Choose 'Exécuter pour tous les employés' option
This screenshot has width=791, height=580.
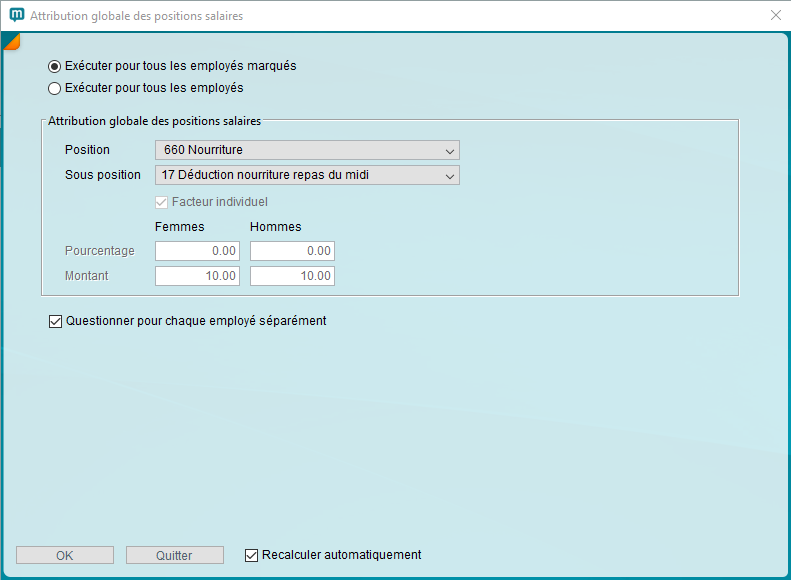tap(55, 88)
